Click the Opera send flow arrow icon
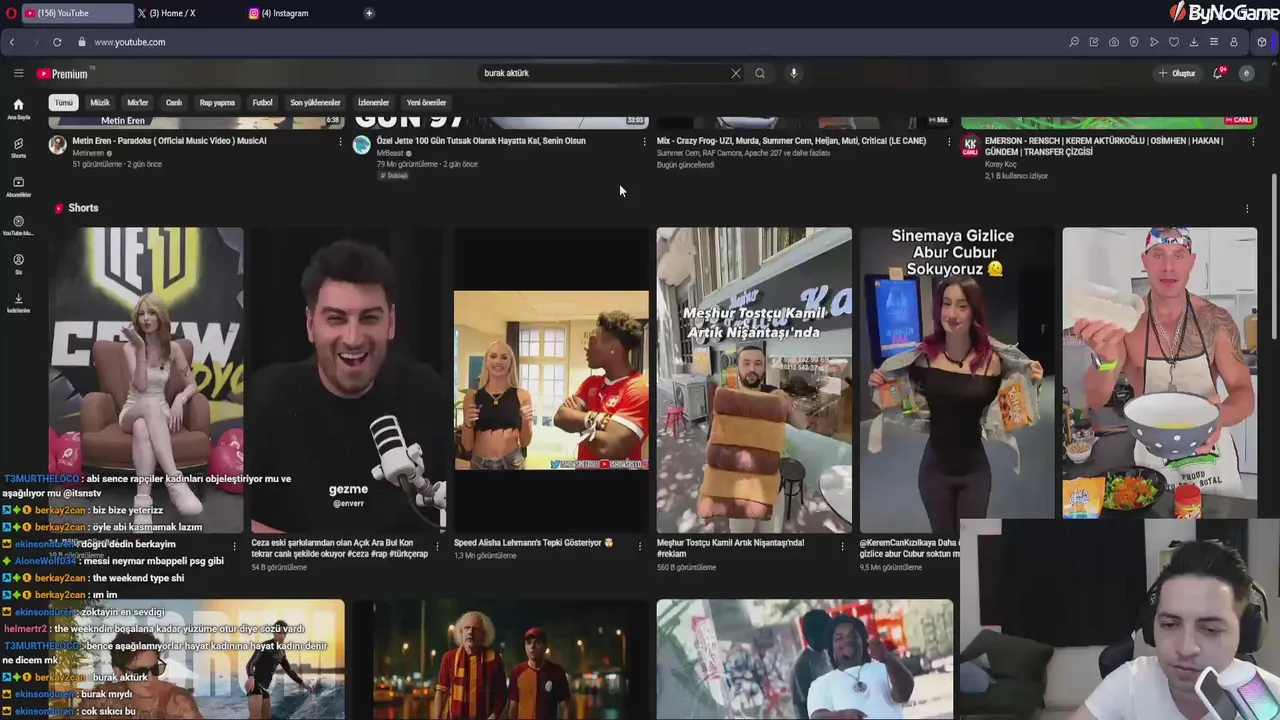The image size is (1280, 720). tap(1154, 42)
